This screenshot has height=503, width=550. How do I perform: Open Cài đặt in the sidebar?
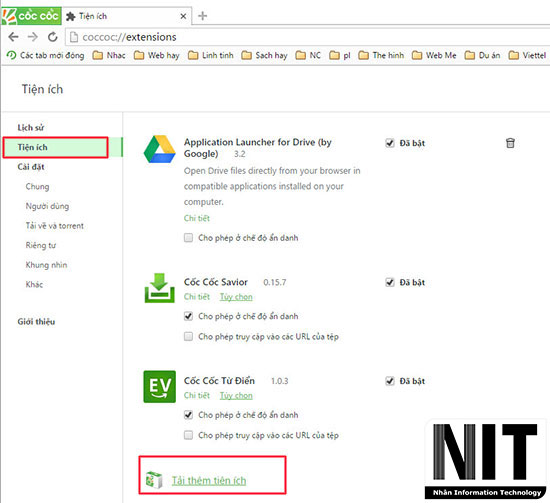(31, 167)
